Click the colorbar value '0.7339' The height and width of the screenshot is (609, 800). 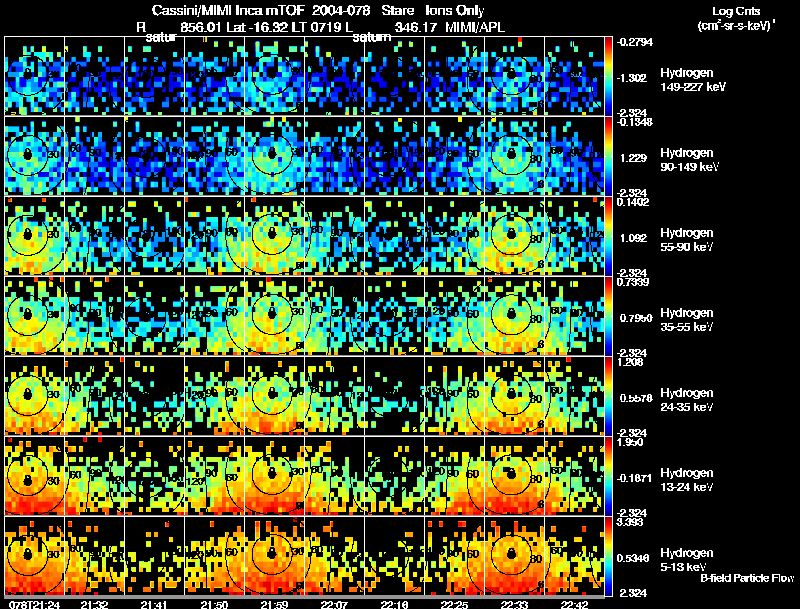click(633, 282)
